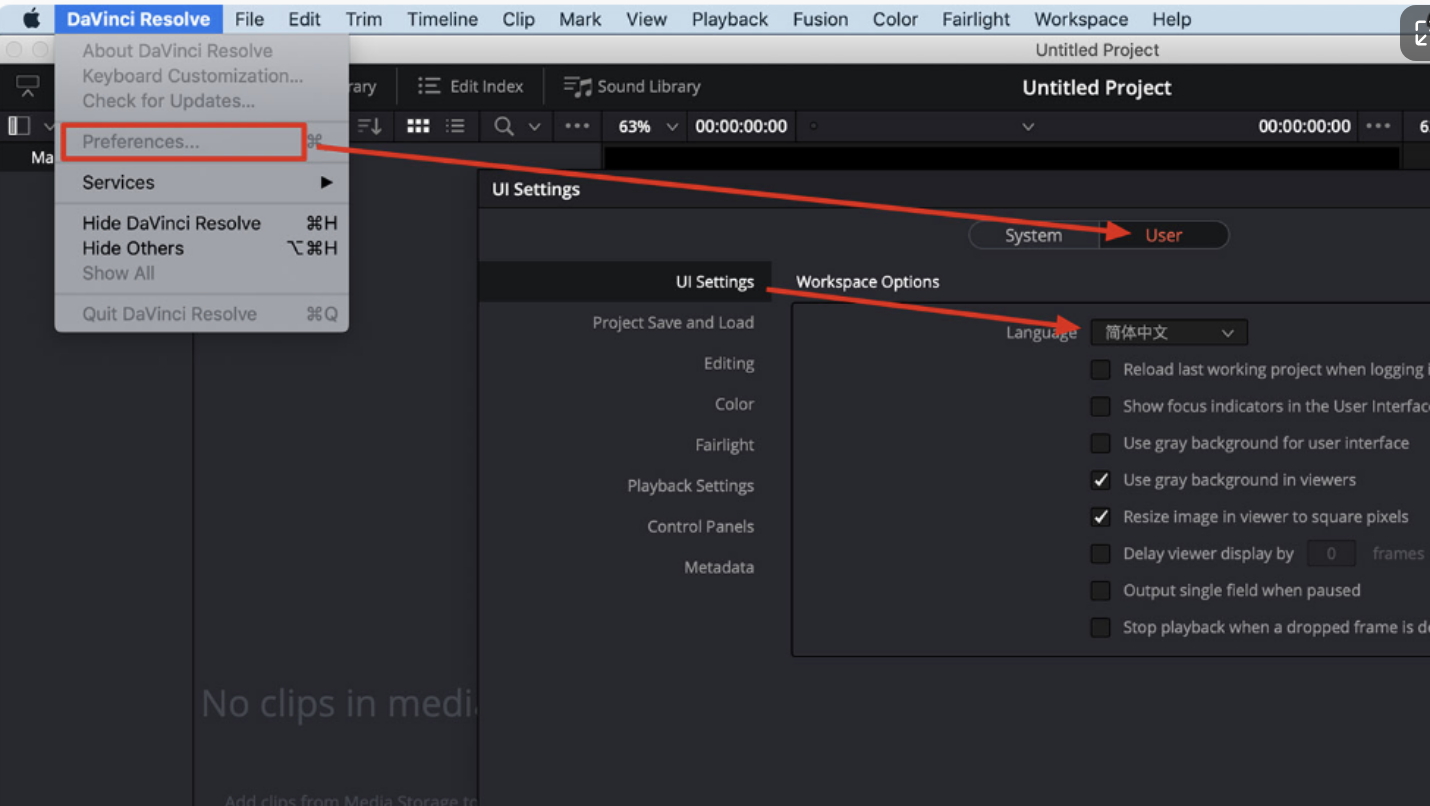The height and width of the screenshot is (806, 1430).
Task: Enable Reload last working project checkbox
Action: pyautogui.click(x=1100, y=370)
